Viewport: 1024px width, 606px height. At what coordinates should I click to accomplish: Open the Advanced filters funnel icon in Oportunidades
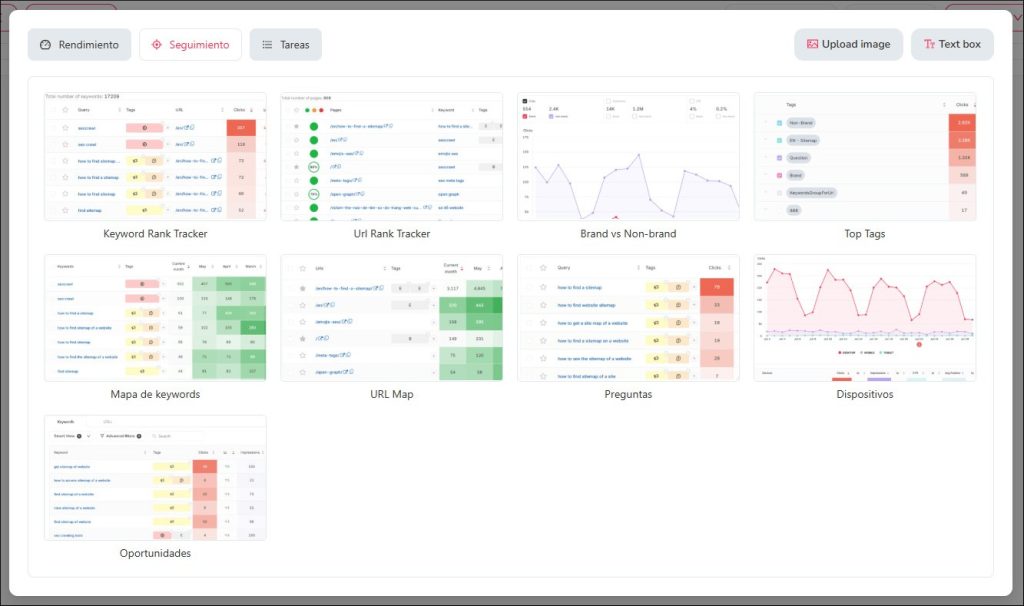point(102,436)
